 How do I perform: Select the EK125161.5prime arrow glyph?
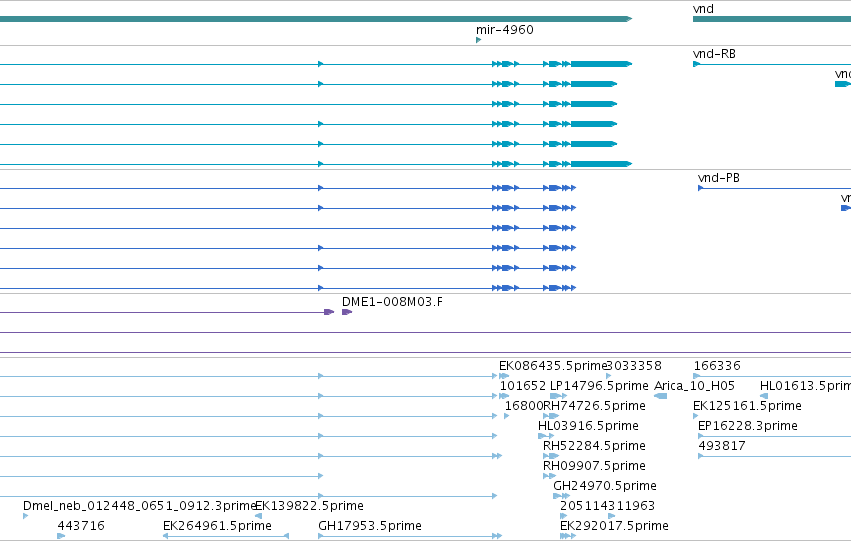coord(696,416)
